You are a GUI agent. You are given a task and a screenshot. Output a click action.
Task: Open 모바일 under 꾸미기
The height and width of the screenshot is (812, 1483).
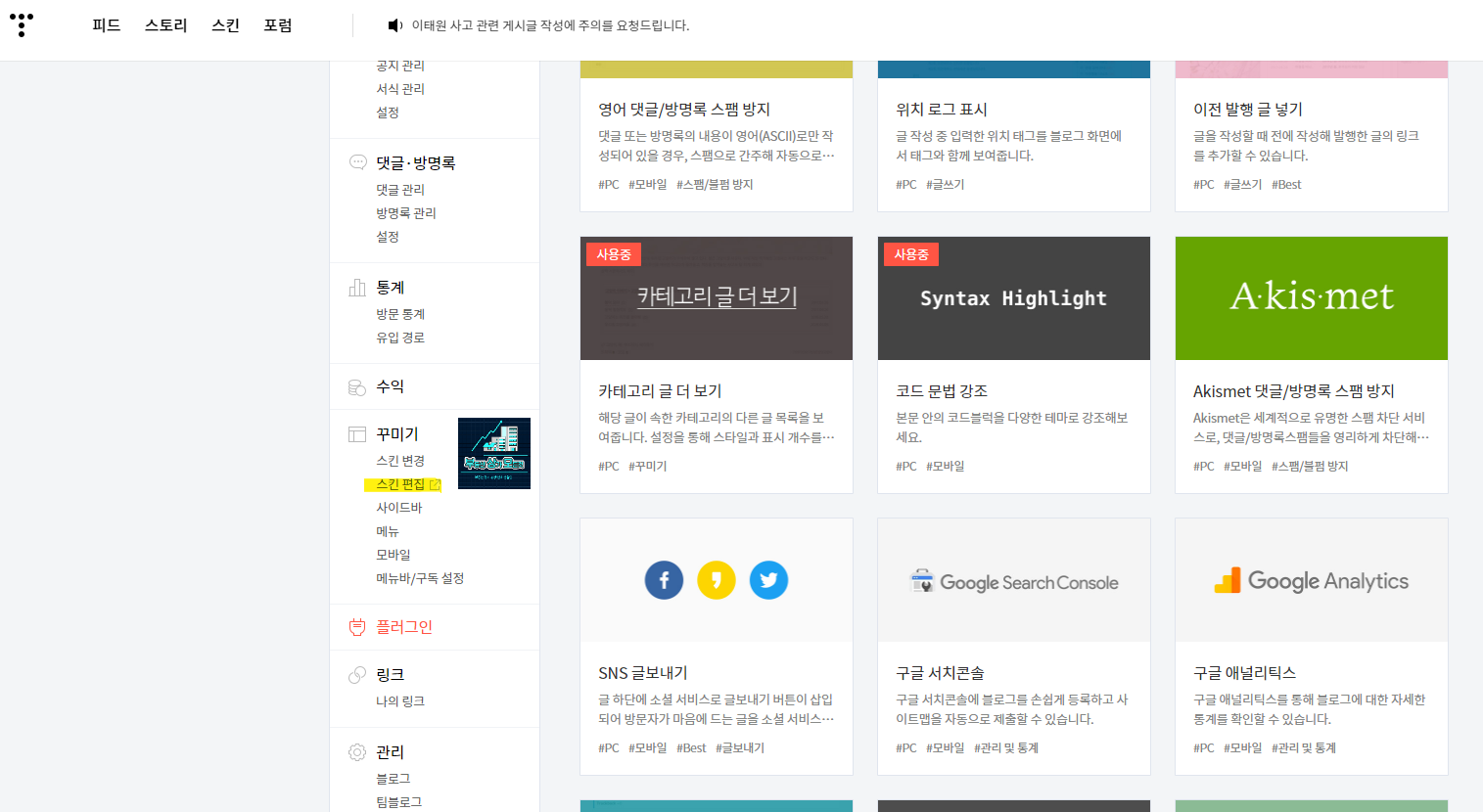click(394, 555)
